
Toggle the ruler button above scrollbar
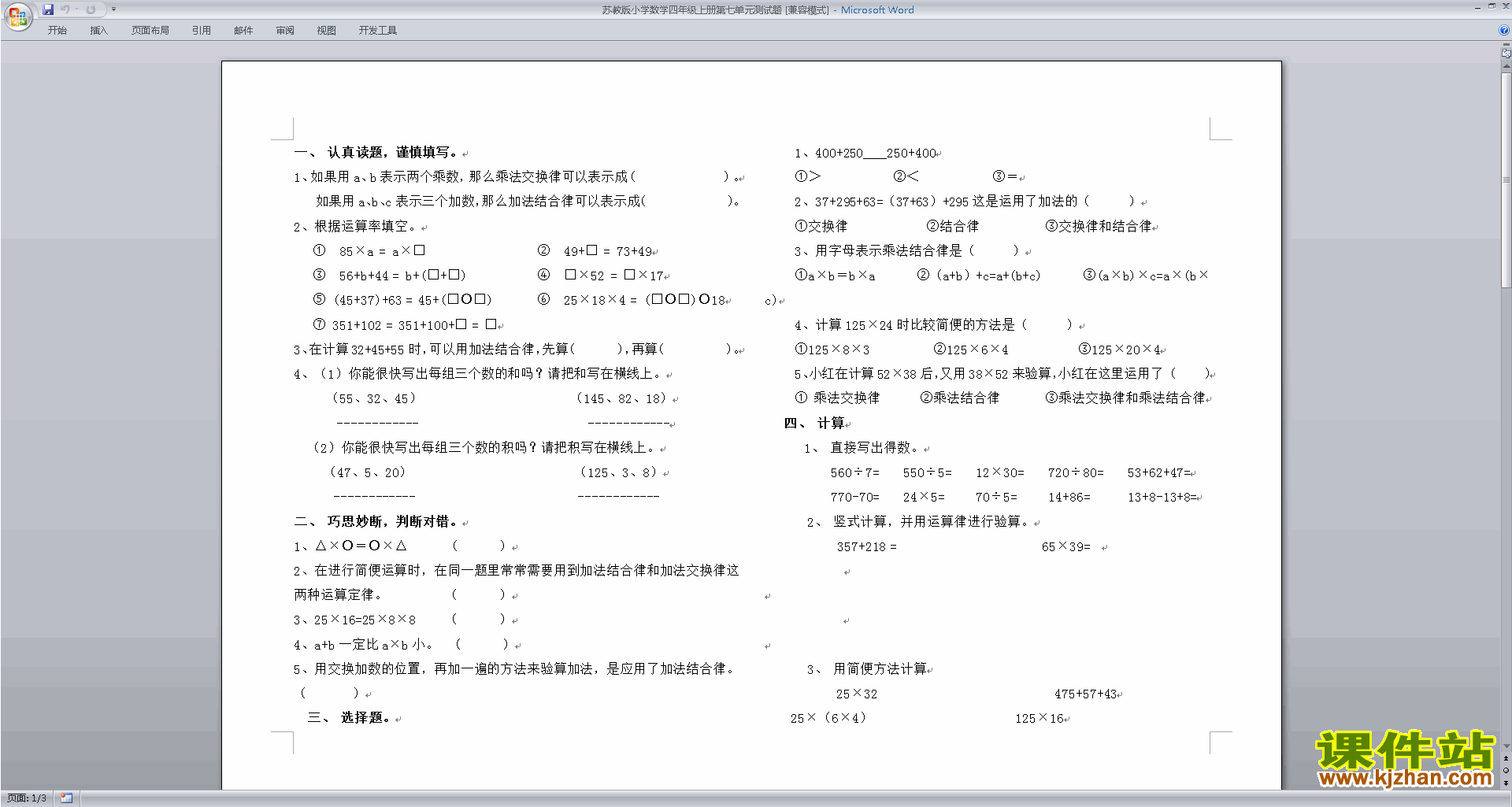pyautogui.click(x=1506, y=54)
